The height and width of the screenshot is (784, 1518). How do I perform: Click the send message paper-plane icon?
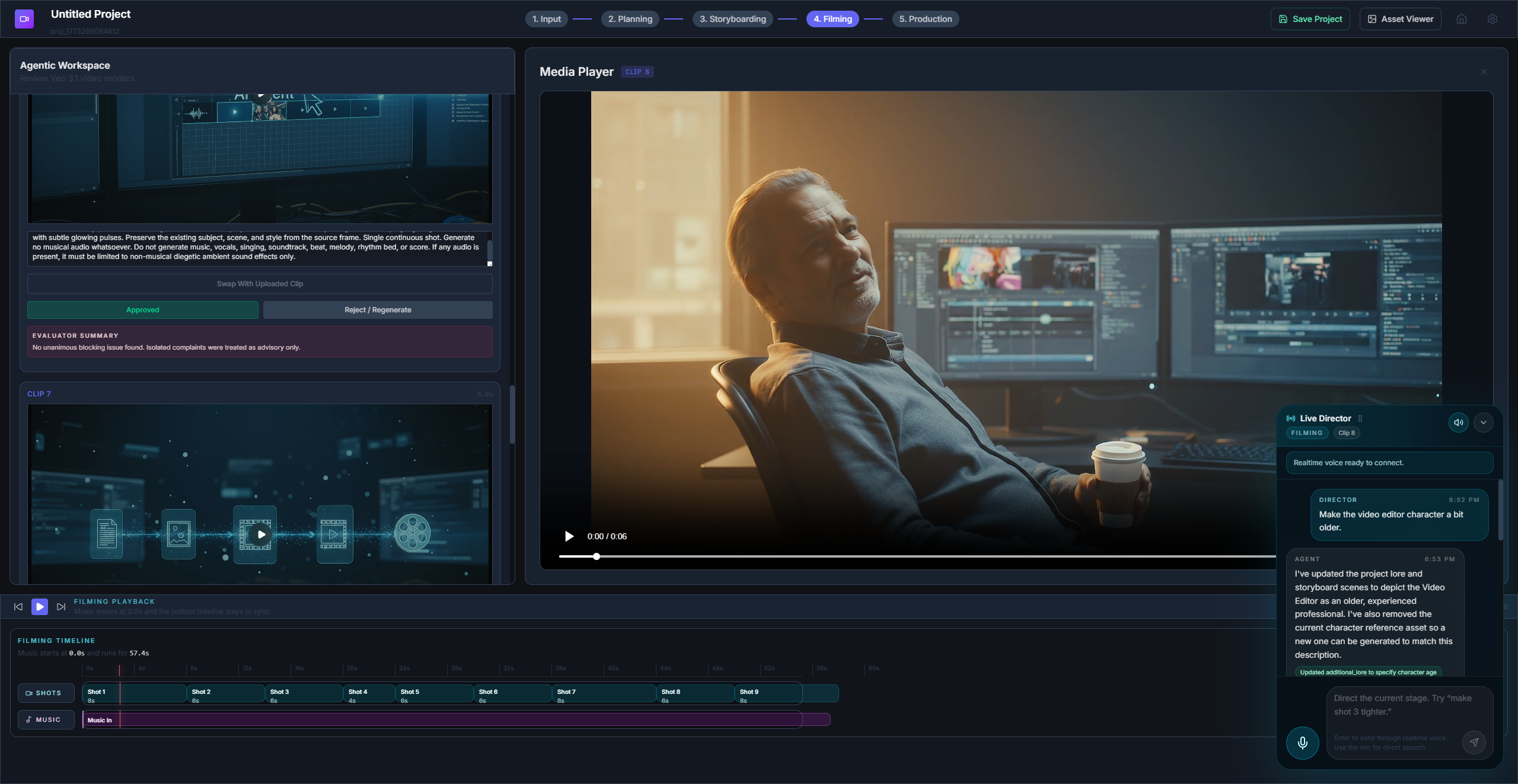[x=1474, y=742]
